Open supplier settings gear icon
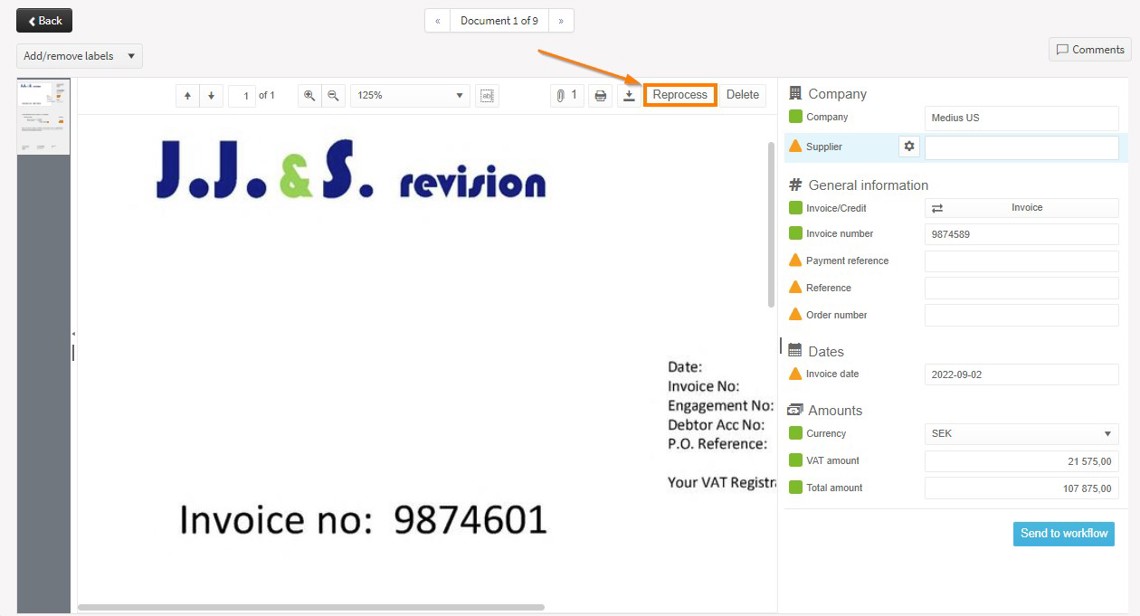This screenshot has width=1140, height=616. [x=909, y=147]
